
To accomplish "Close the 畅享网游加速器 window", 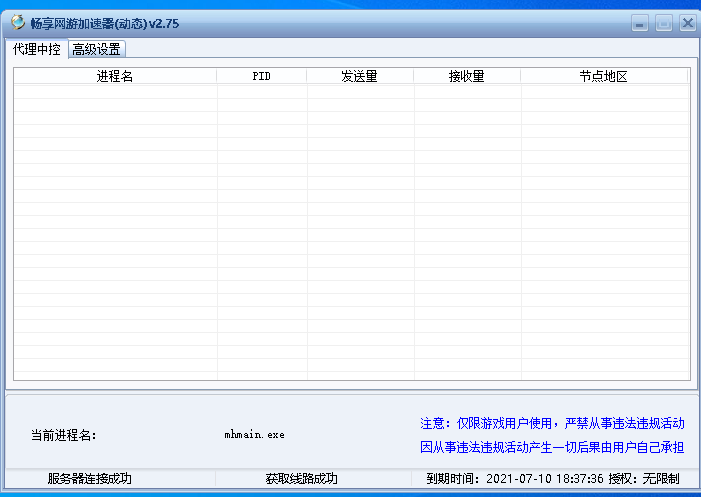I will (687, 23).
